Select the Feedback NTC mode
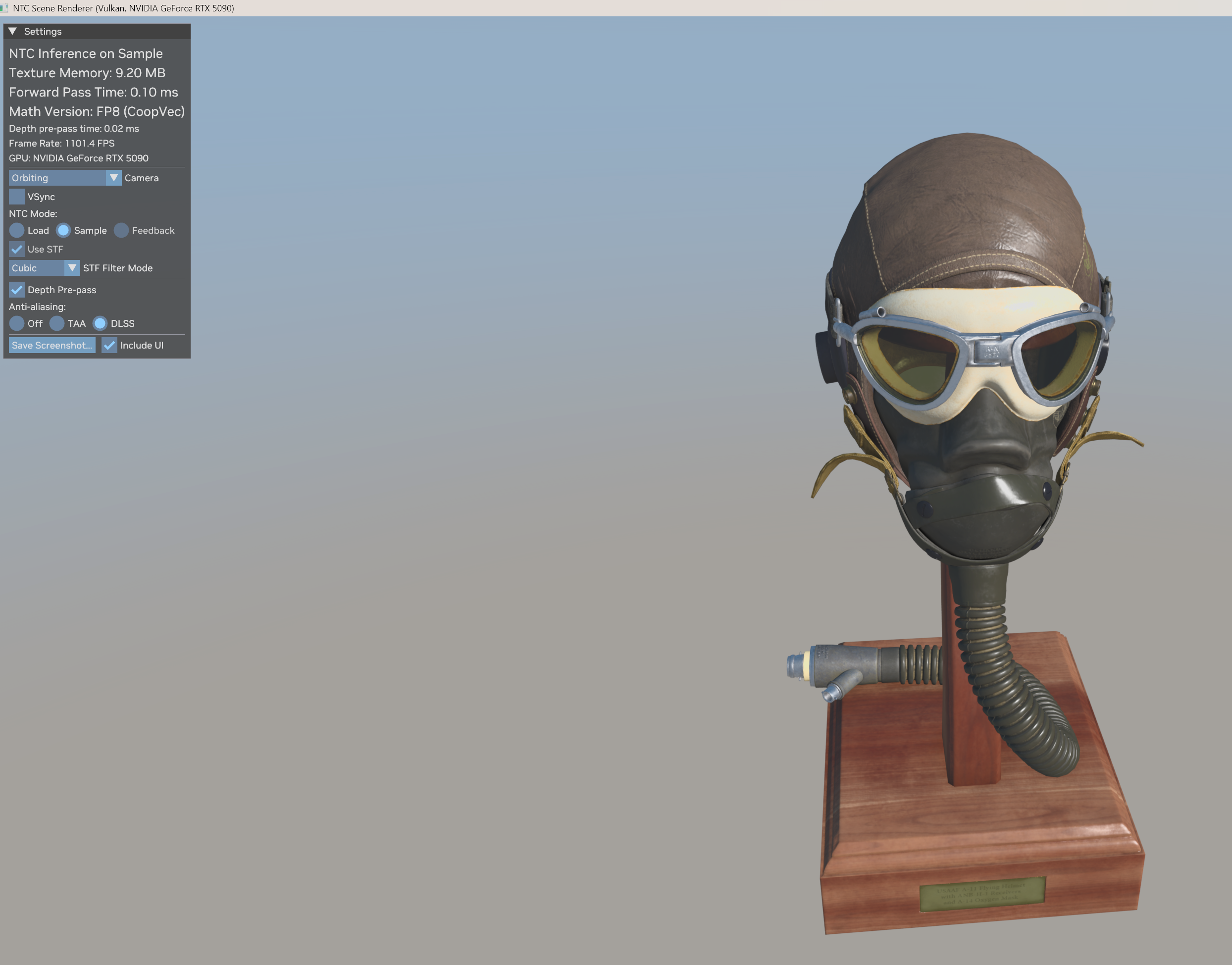 coord(121,231)
